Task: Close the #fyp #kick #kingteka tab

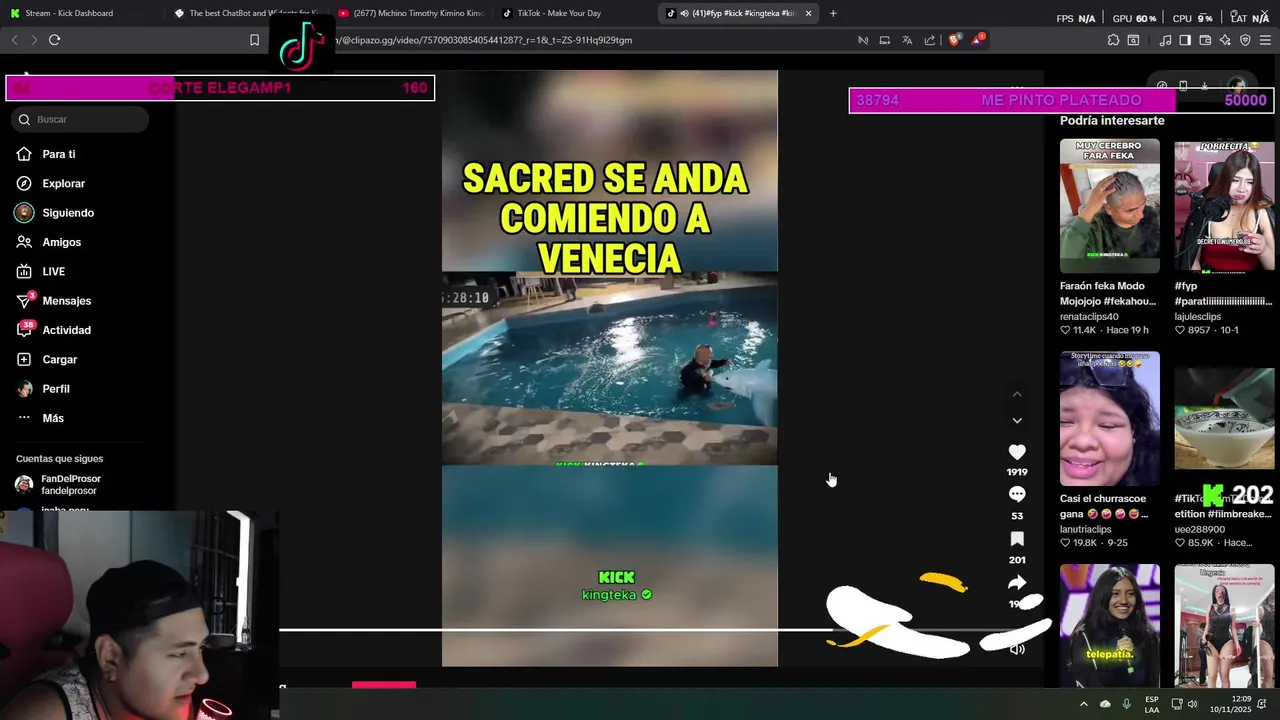Action: click(x=808, y=13)
